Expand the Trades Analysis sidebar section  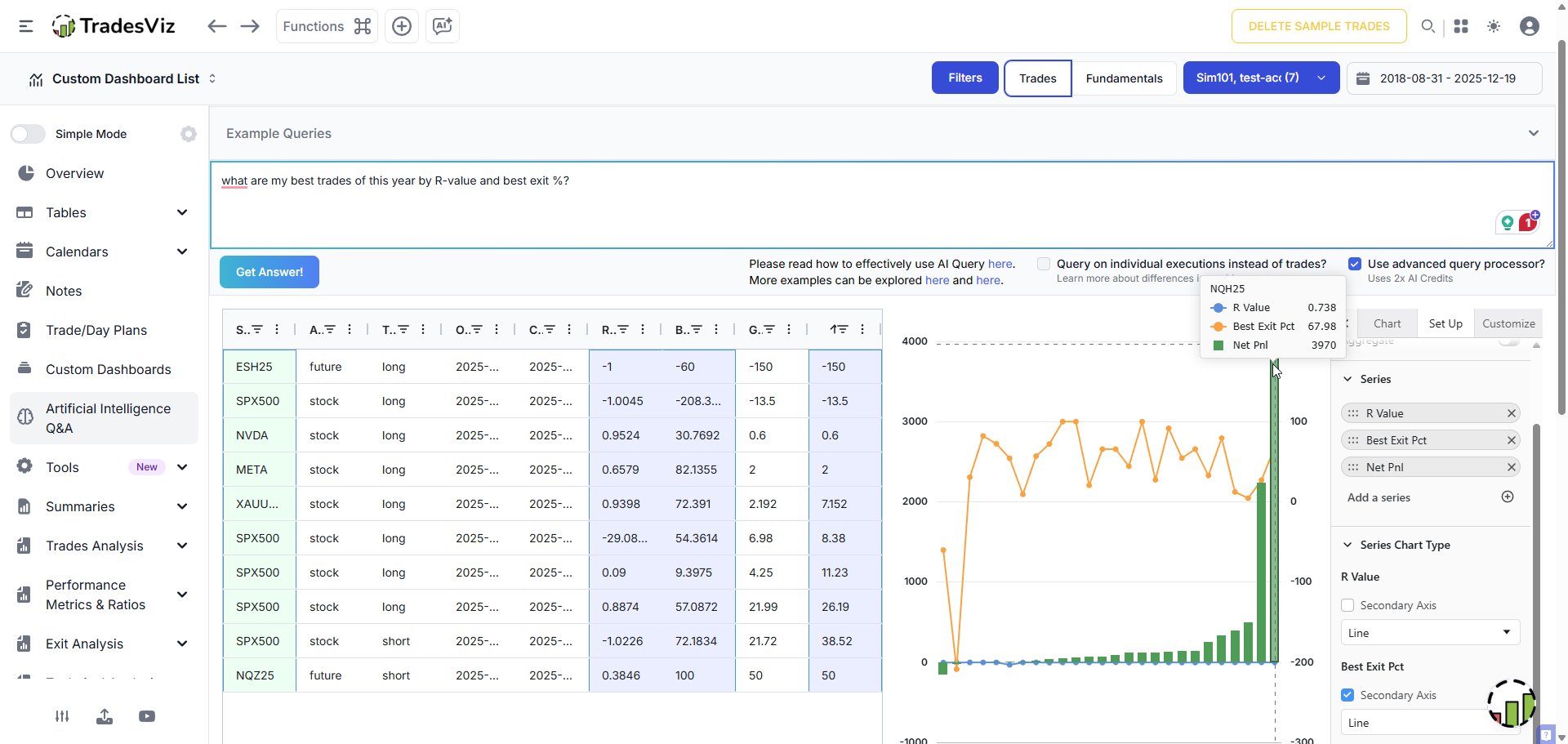pyautogui.click(x=182, y=546)
